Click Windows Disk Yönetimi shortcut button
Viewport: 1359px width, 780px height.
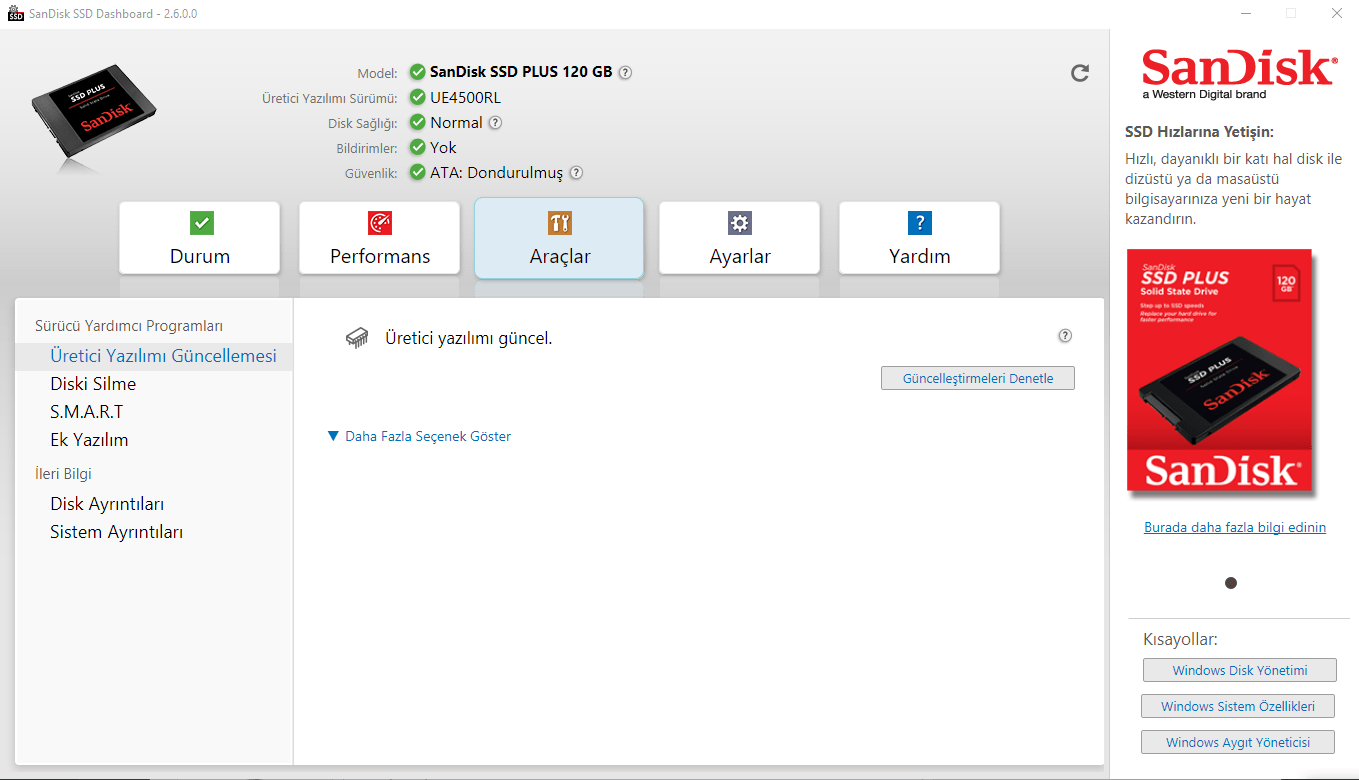[x=1240, y=670]
